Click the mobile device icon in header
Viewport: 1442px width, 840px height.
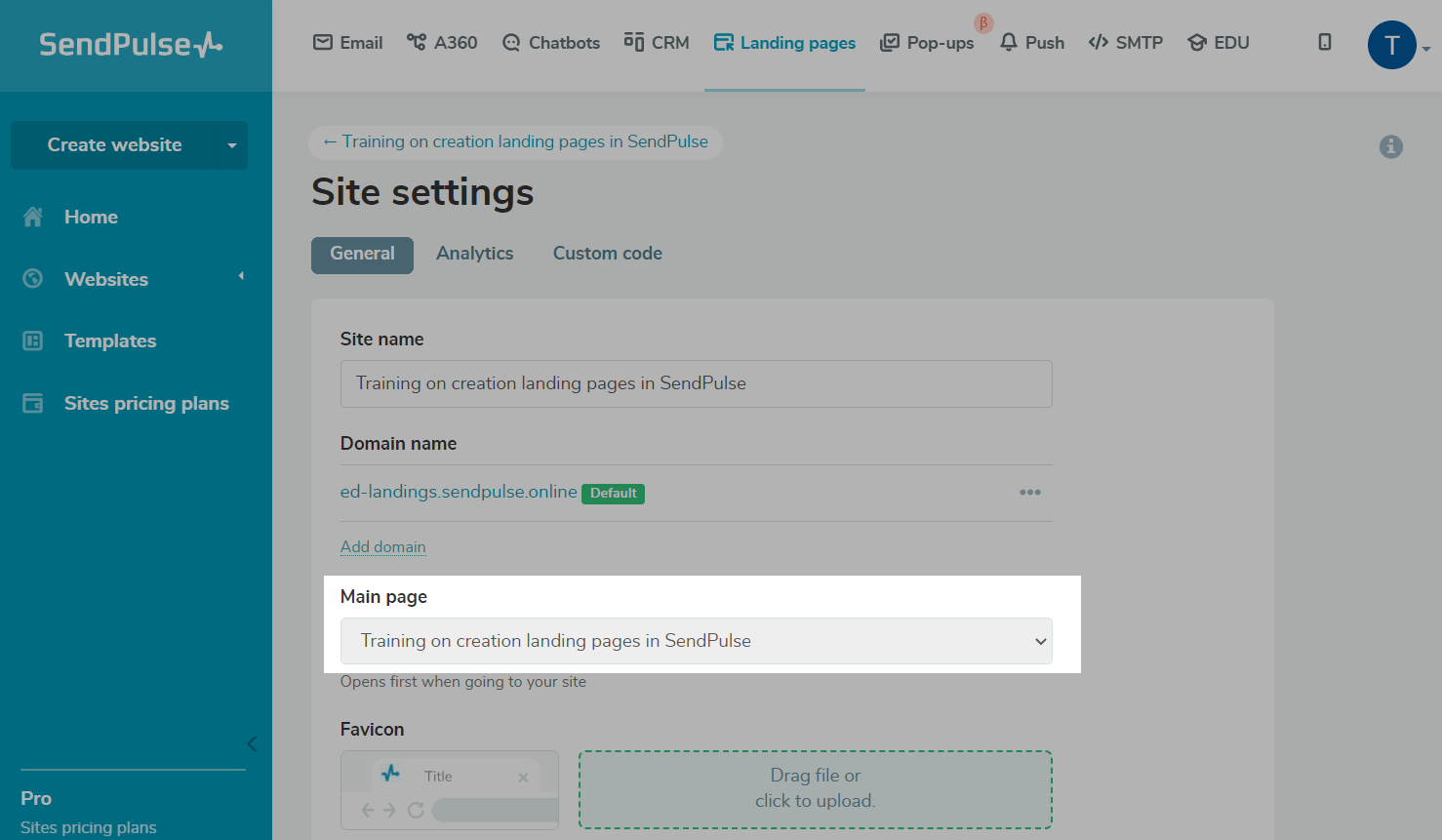(x=1325, y=42)
